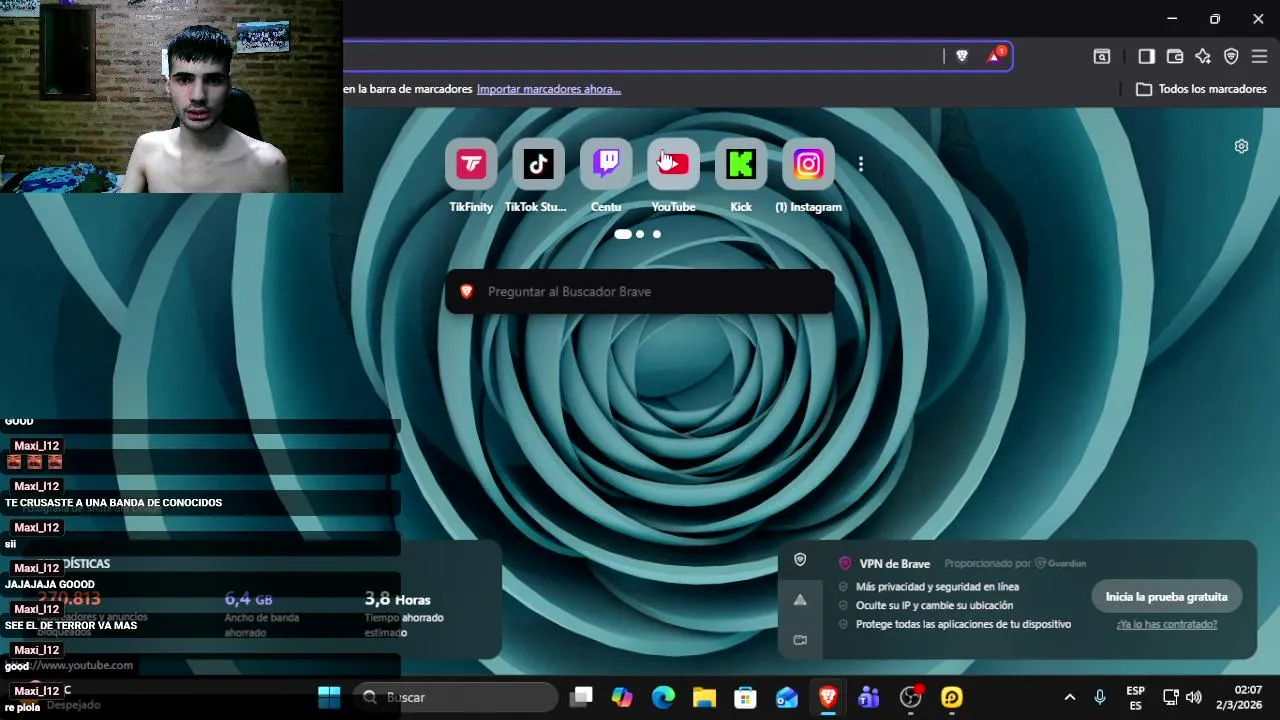Launch Copilot from the taskbar
Image resolution: width=1280 pixels, height=720 pixels.
(623, 697)
